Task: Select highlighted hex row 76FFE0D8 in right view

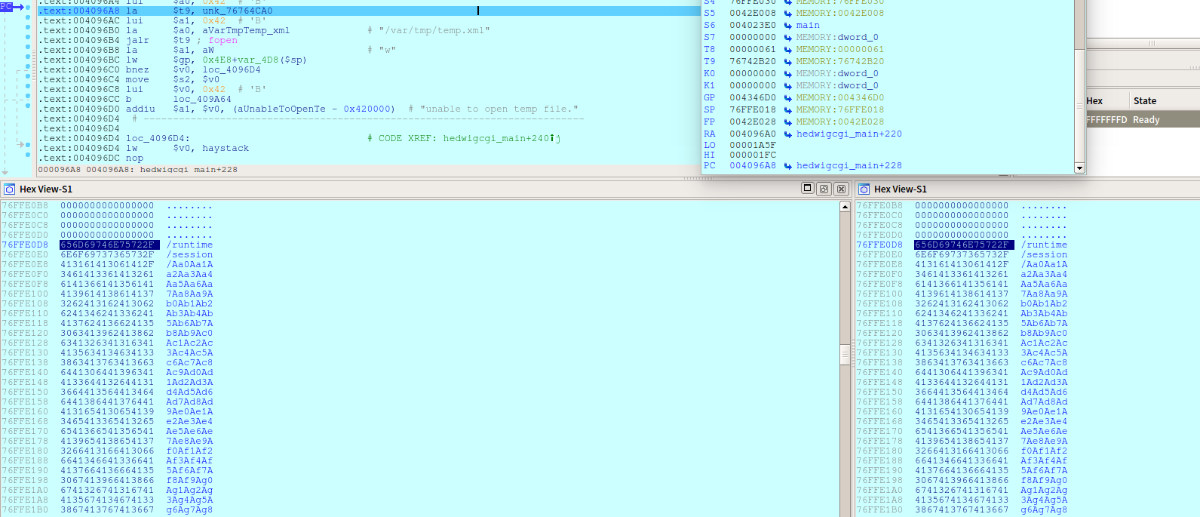Action: [964, 244]
